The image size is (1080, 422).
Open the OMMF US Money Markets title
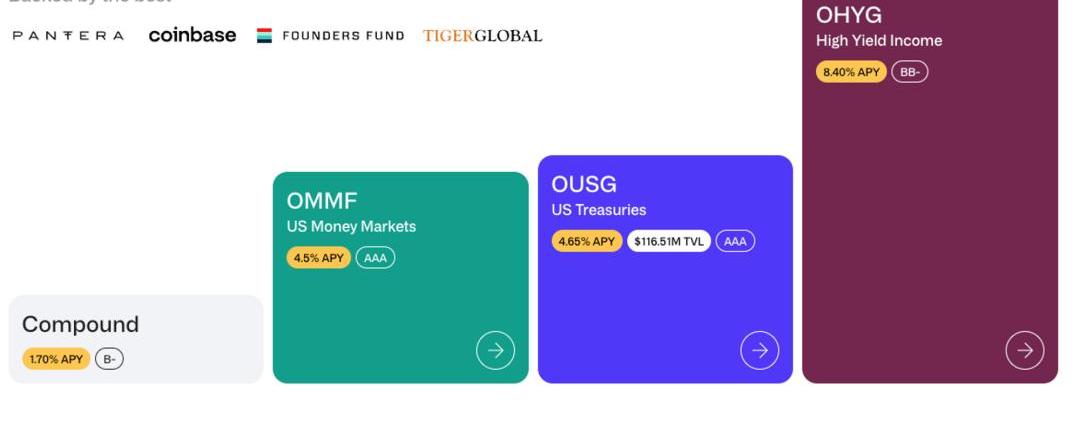click(x=322, y=201)
